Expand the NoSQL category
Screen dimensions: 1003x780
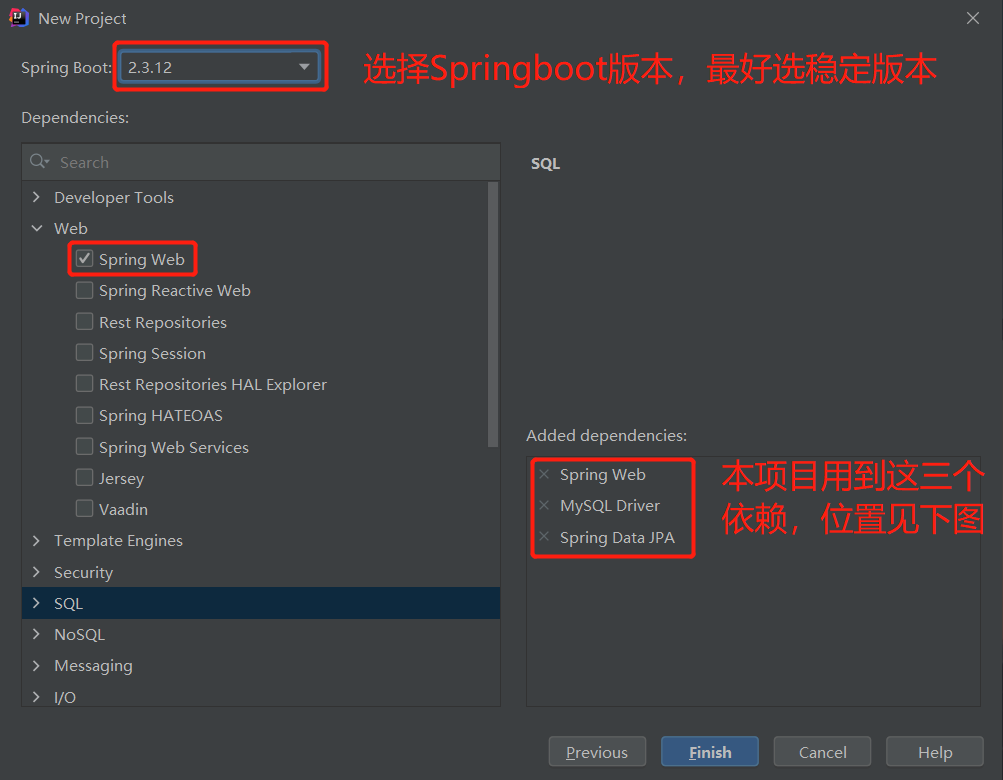tap(37, 634)
